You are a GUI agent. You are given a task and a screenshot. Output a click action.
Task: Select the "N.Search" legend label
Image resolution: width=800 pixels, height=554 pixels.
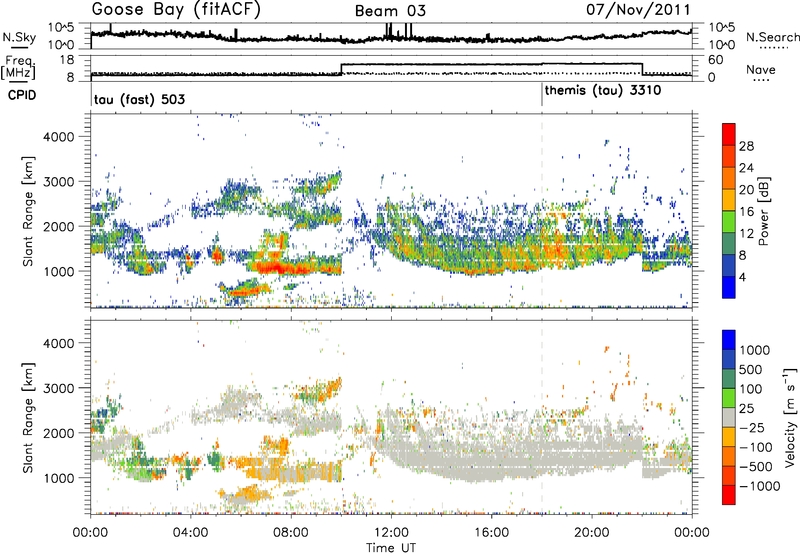(x=772, y=37)
